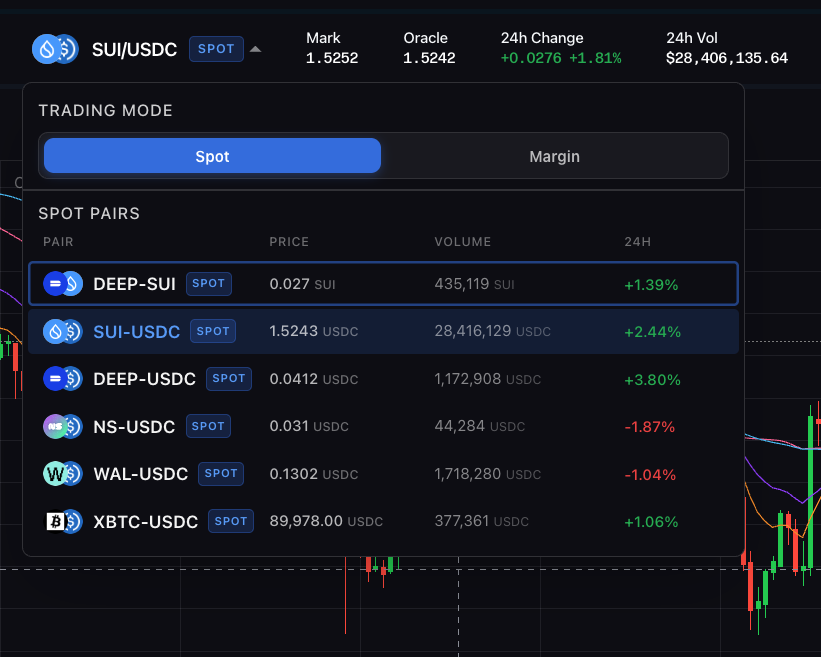Click the NS-USDC pair token icon

tap(62, 427)
